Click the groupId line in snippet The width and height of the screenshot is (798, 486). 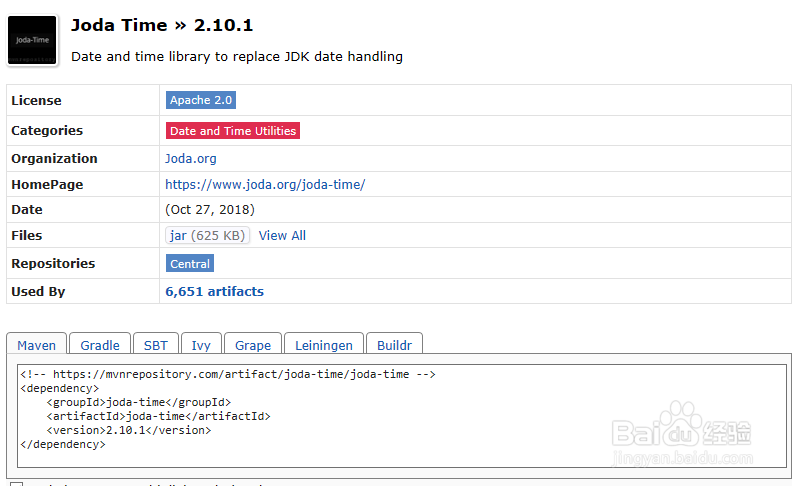[138, 402]
